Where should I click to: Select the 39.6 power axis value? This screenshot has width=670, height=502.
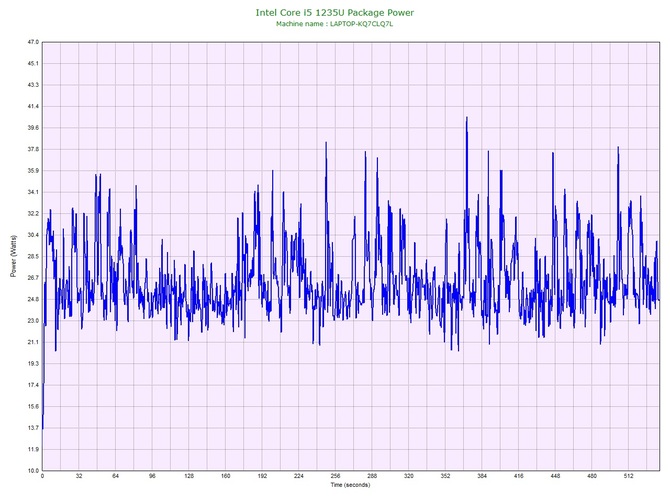pyautogui.click(x=33, y=128)
